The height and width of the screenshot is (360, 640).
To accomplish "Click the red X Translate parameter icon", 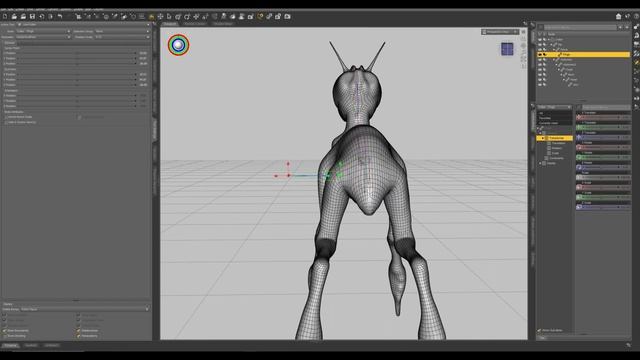I will point(579,118).
